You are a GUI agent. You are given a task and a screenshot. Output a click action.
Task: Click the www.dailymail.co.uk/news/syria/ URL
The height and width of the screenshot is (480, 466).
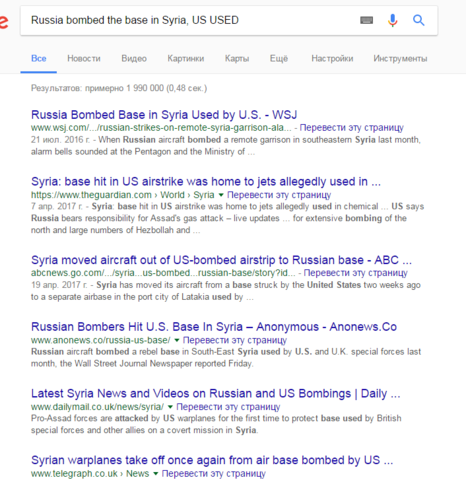[x=97, y=407]
